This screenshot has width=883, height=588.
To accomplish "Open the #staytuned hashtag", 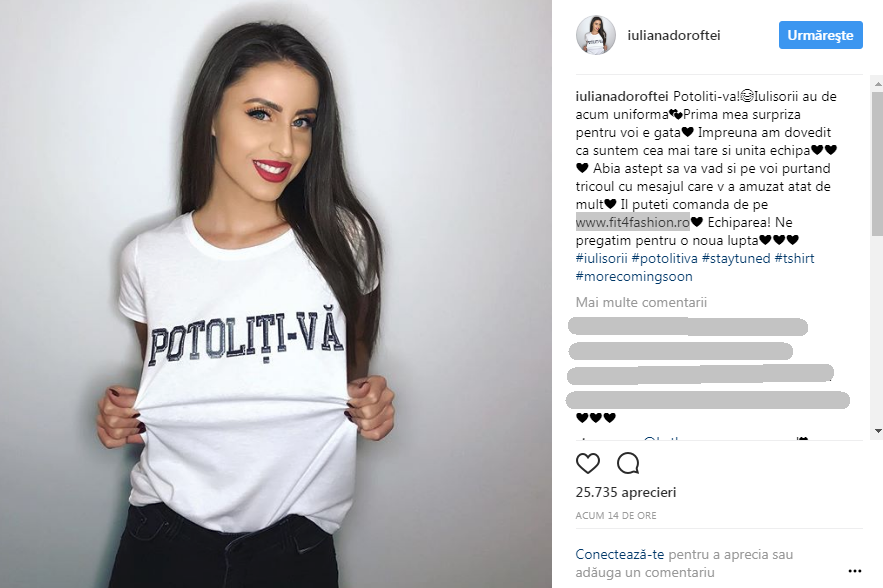I will pos(735,259).
